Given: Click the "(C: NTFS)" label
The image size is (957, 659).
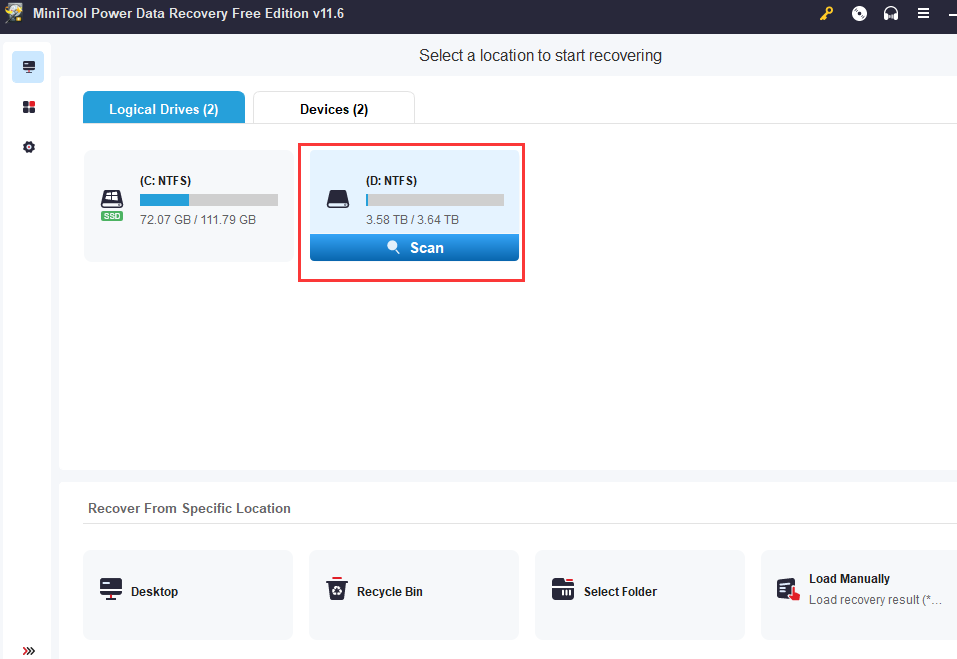Looking at the screenshot, I should click(165, 181).
